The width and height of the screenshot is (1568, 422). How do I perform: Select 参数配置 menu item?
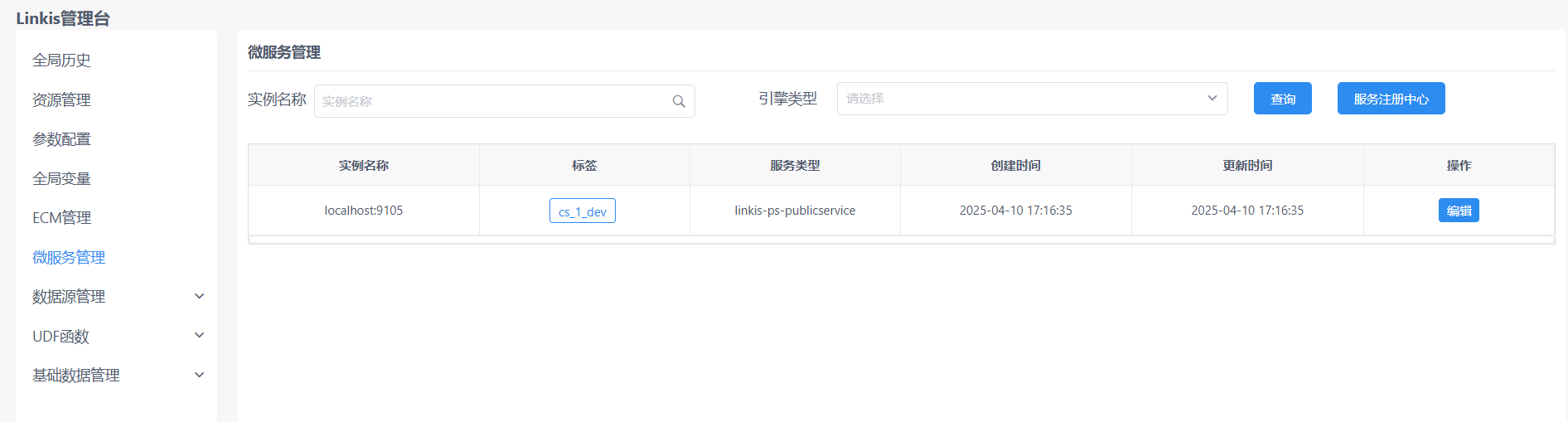[61, 139]
